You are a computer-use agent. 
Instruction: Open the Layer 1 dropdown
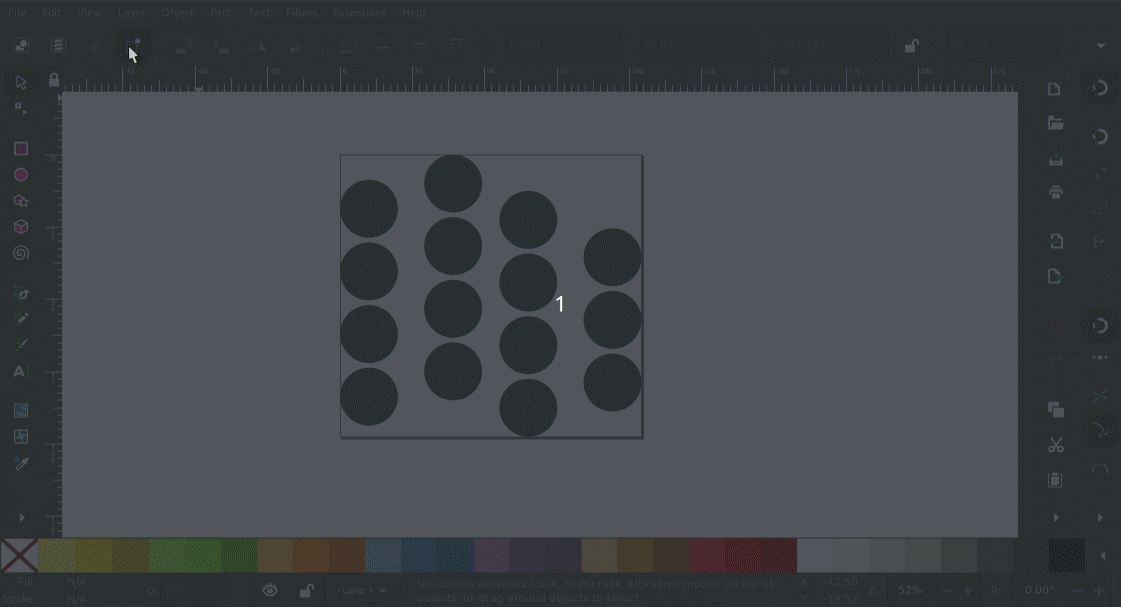[x=362, y=591]
